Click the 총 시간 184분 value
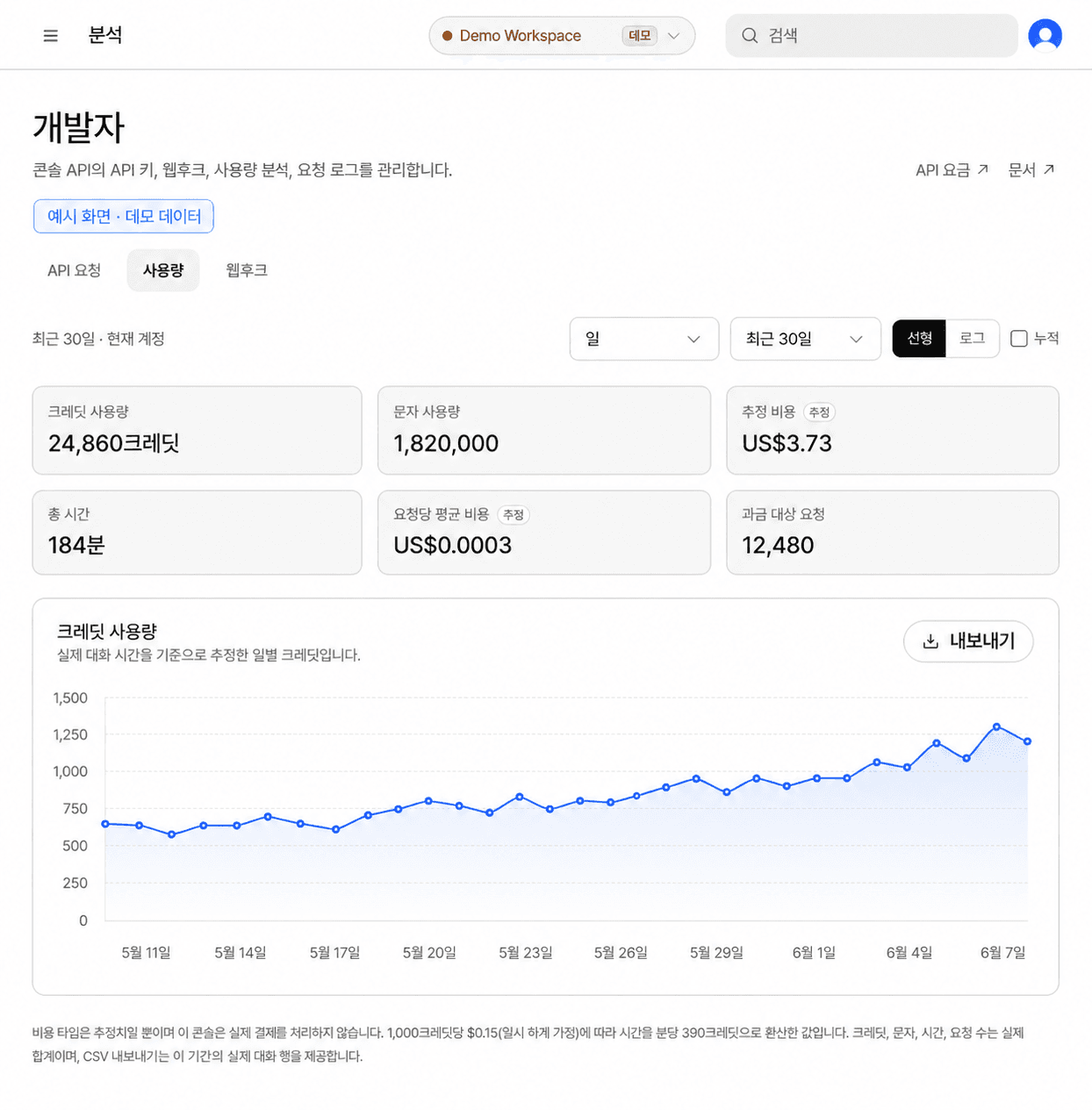 [x=76, y=545]
